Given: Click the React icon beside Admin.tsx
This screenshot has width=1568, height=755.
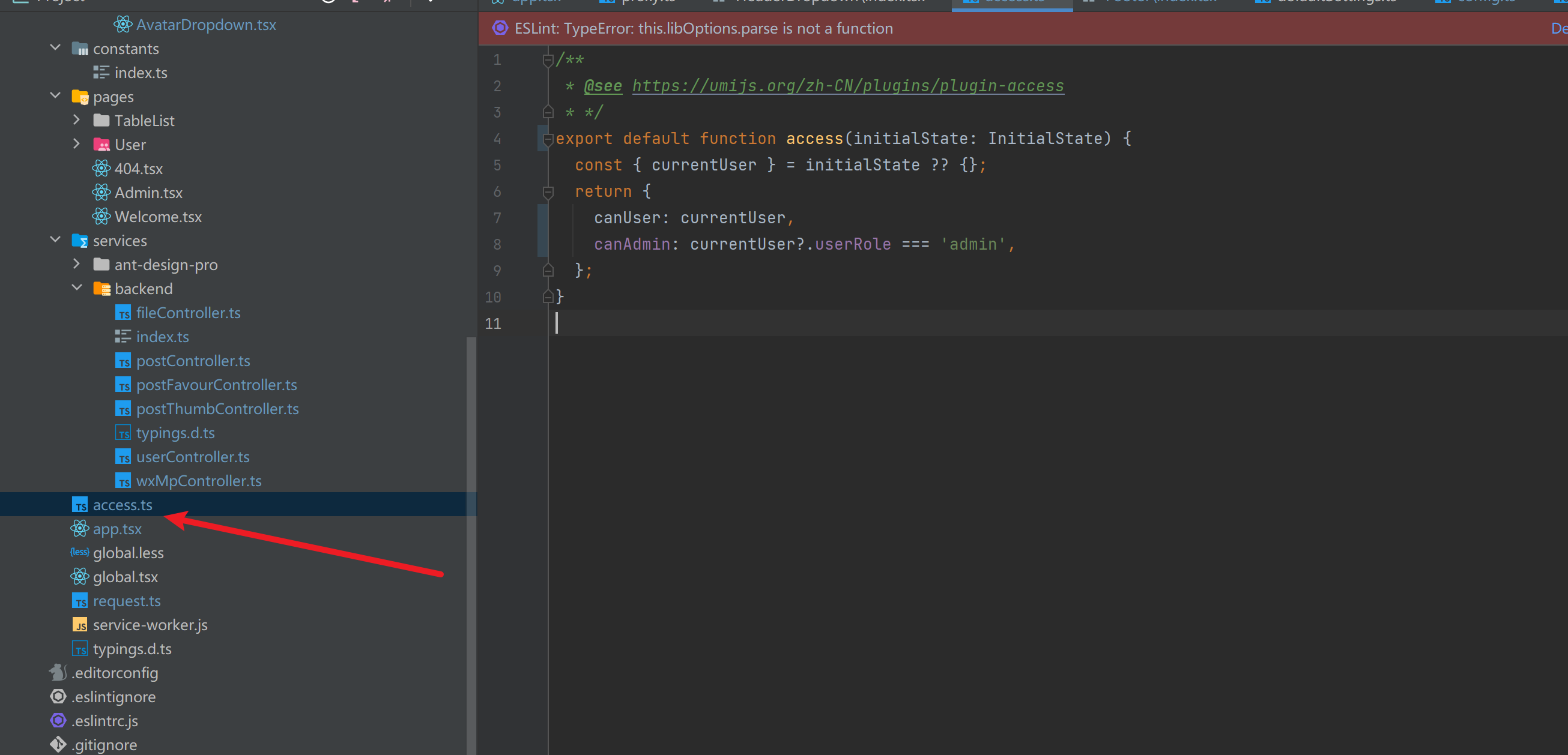Looking at the screenshot, I should click(x=101, y=193).
